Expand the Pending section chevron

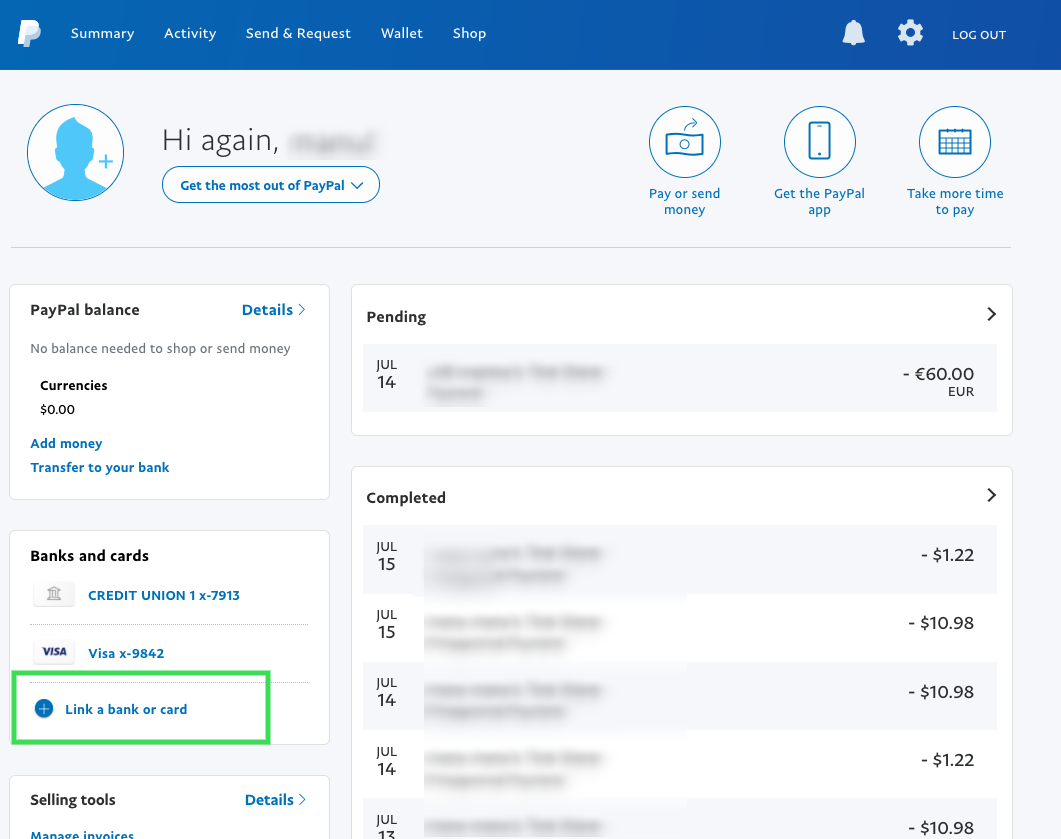pyautogui.click(x=991, y=314)
